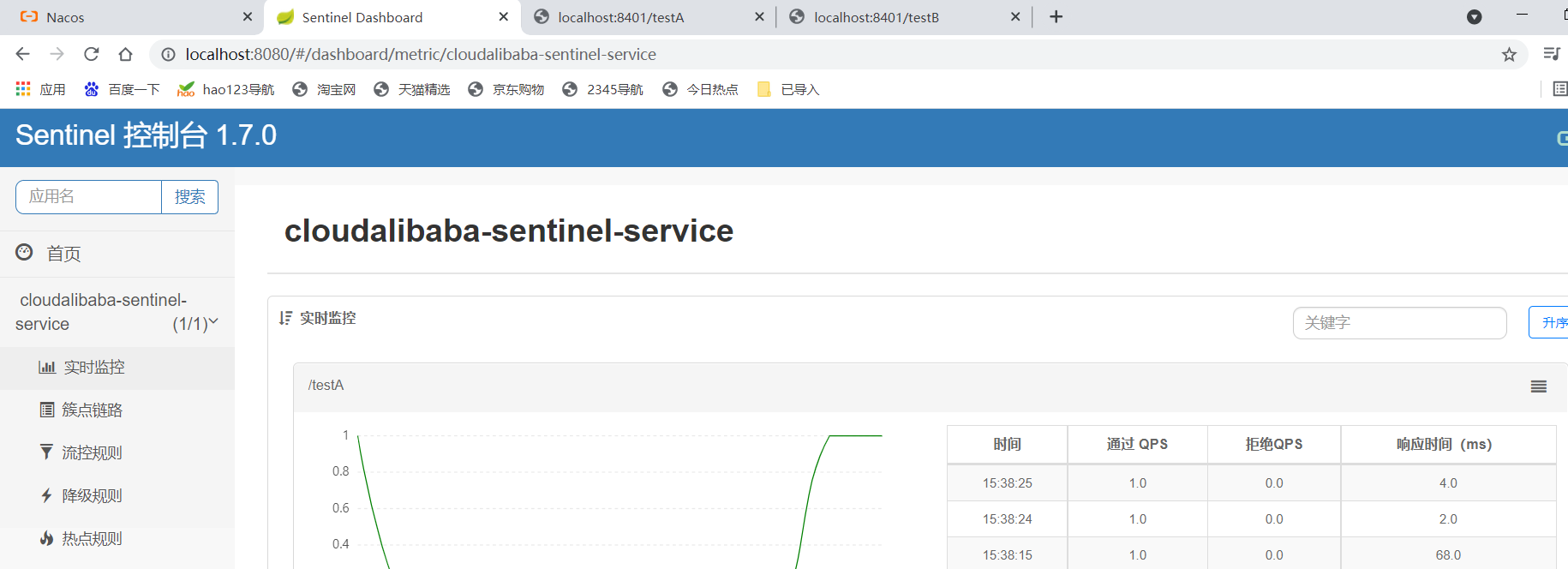
Task: Click the 热点规则 flame icon
Action: pyautogui.click(x=46, y=538)
